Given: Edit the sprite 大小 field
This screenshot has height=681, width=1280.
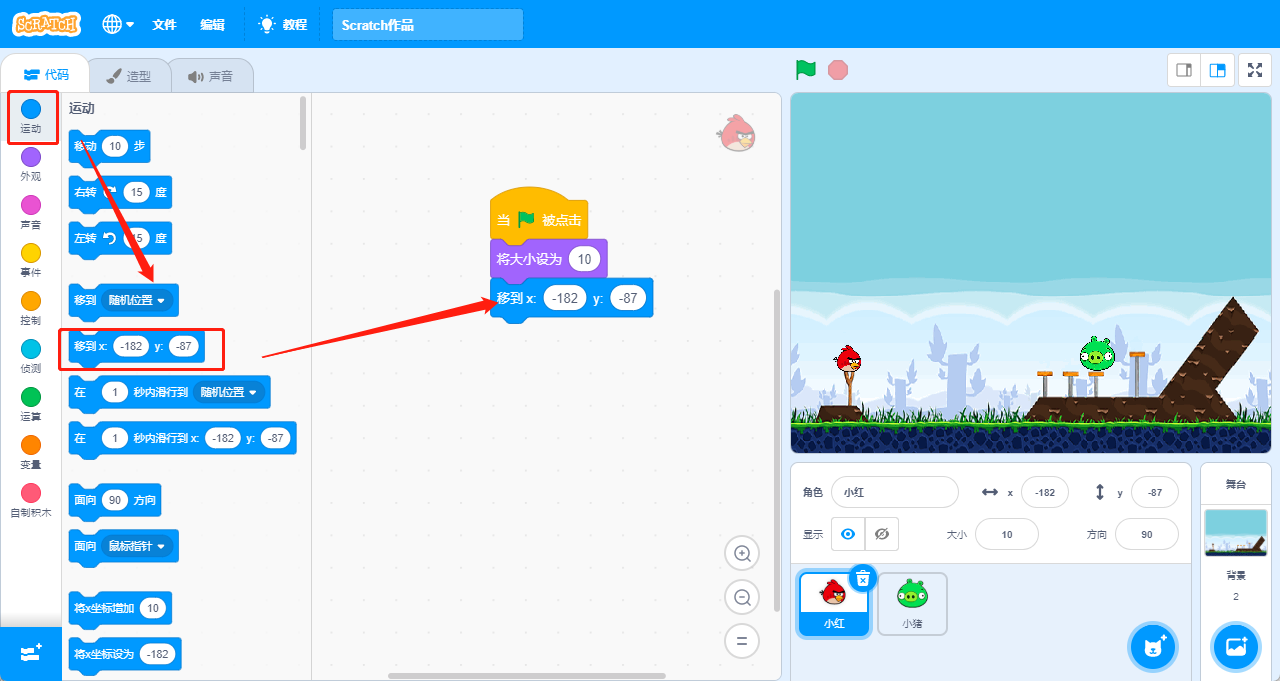Looking at the screenshot, I should tap(1007, 534).
